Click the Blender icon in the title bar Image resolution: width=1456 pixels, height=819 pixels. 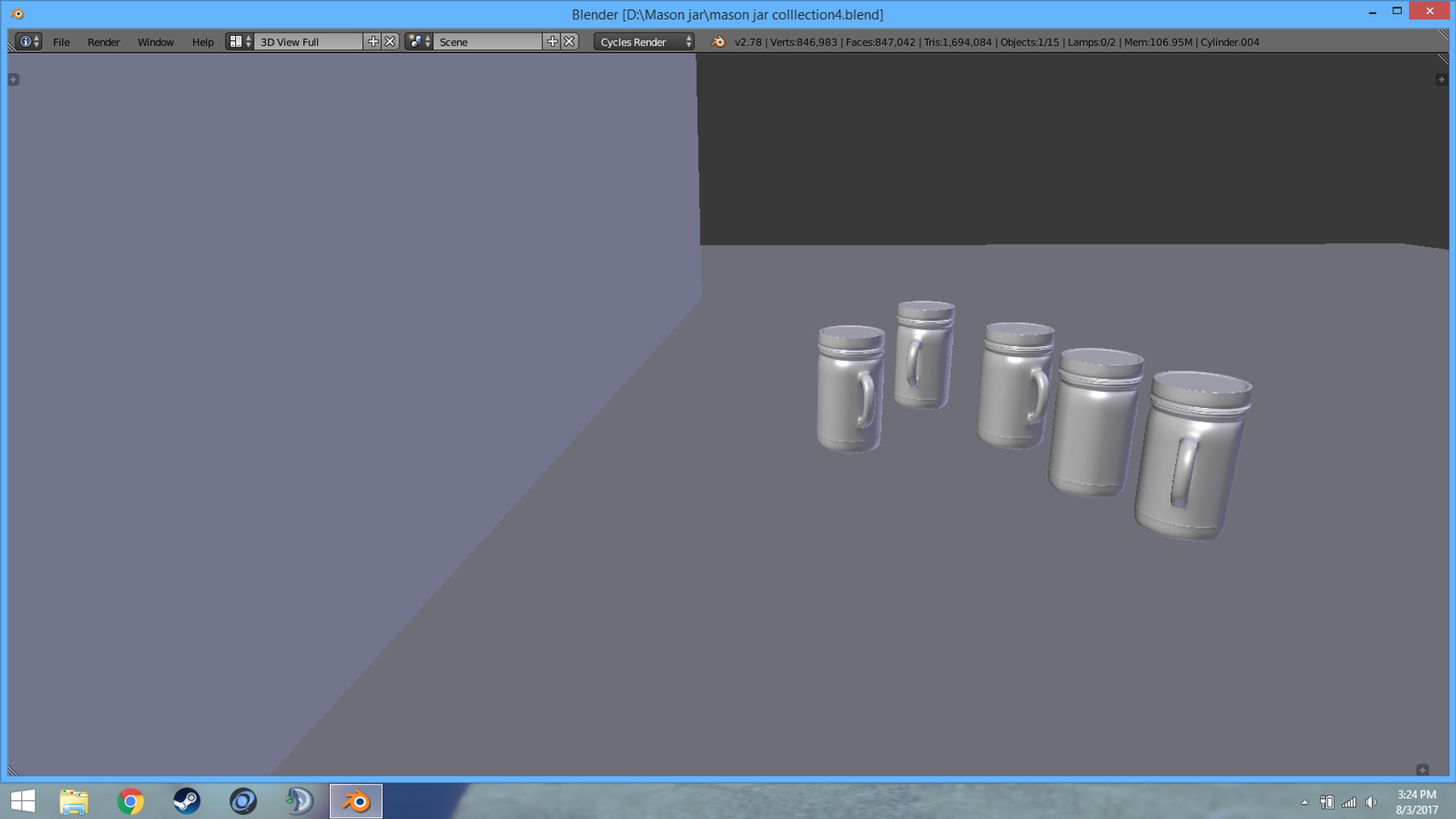pos(17,14)
